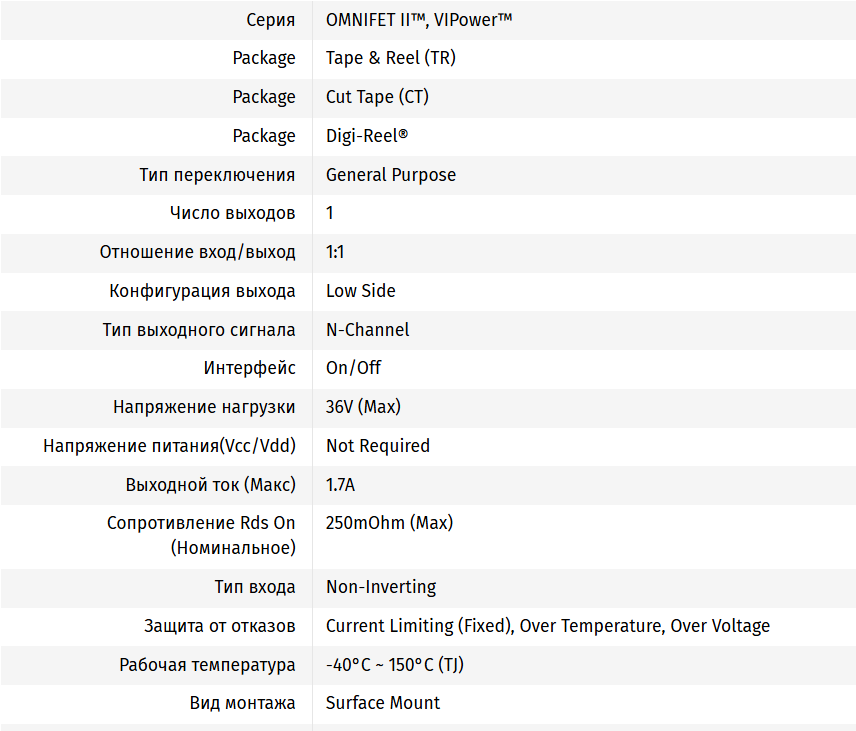Click the Low Side configuration value

tap(360, 291)
